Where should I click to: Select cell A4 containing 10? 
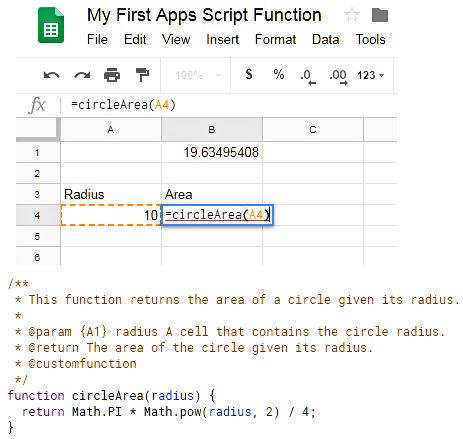click(x=111, y=215)
